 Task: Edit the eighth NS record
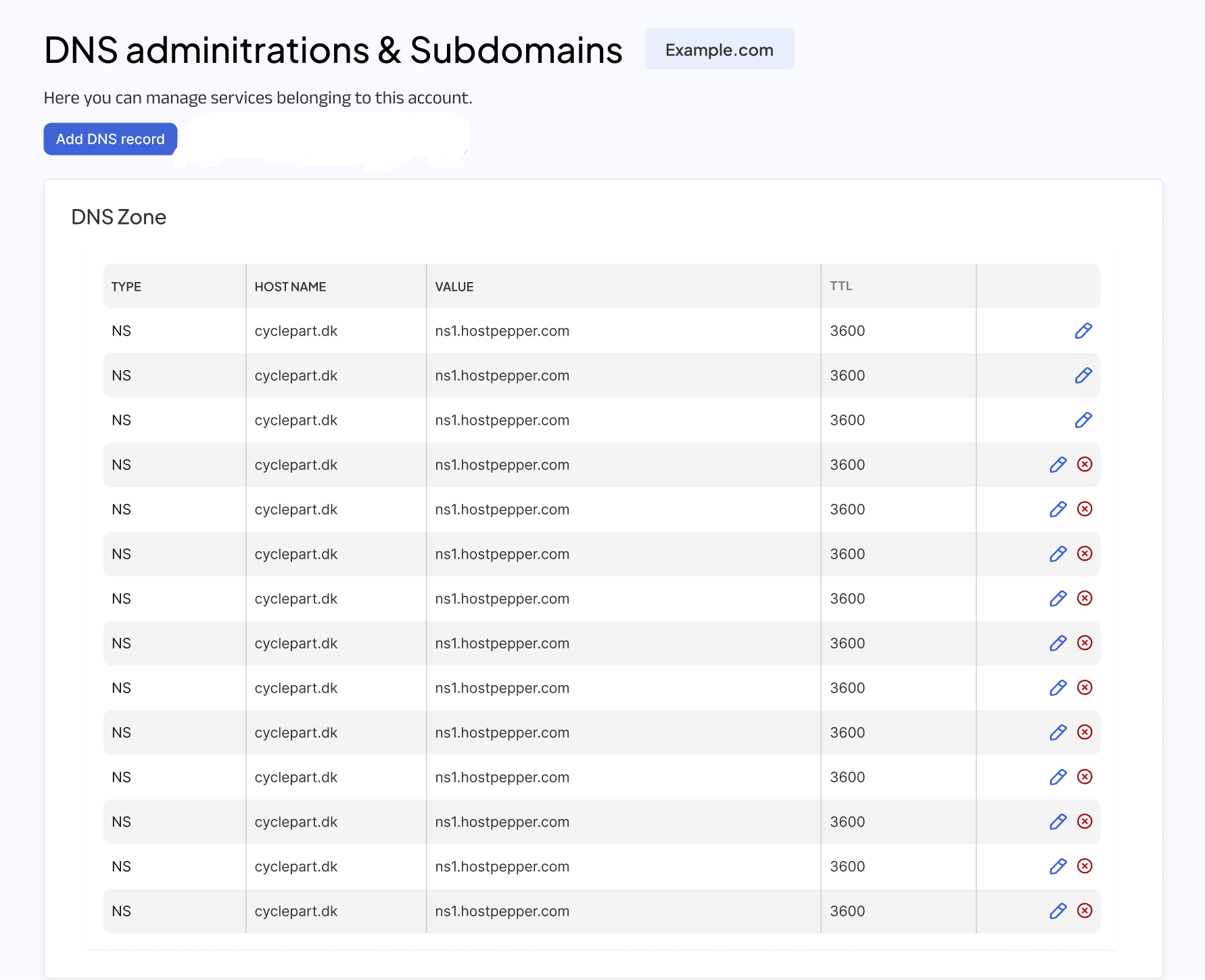1058,643
